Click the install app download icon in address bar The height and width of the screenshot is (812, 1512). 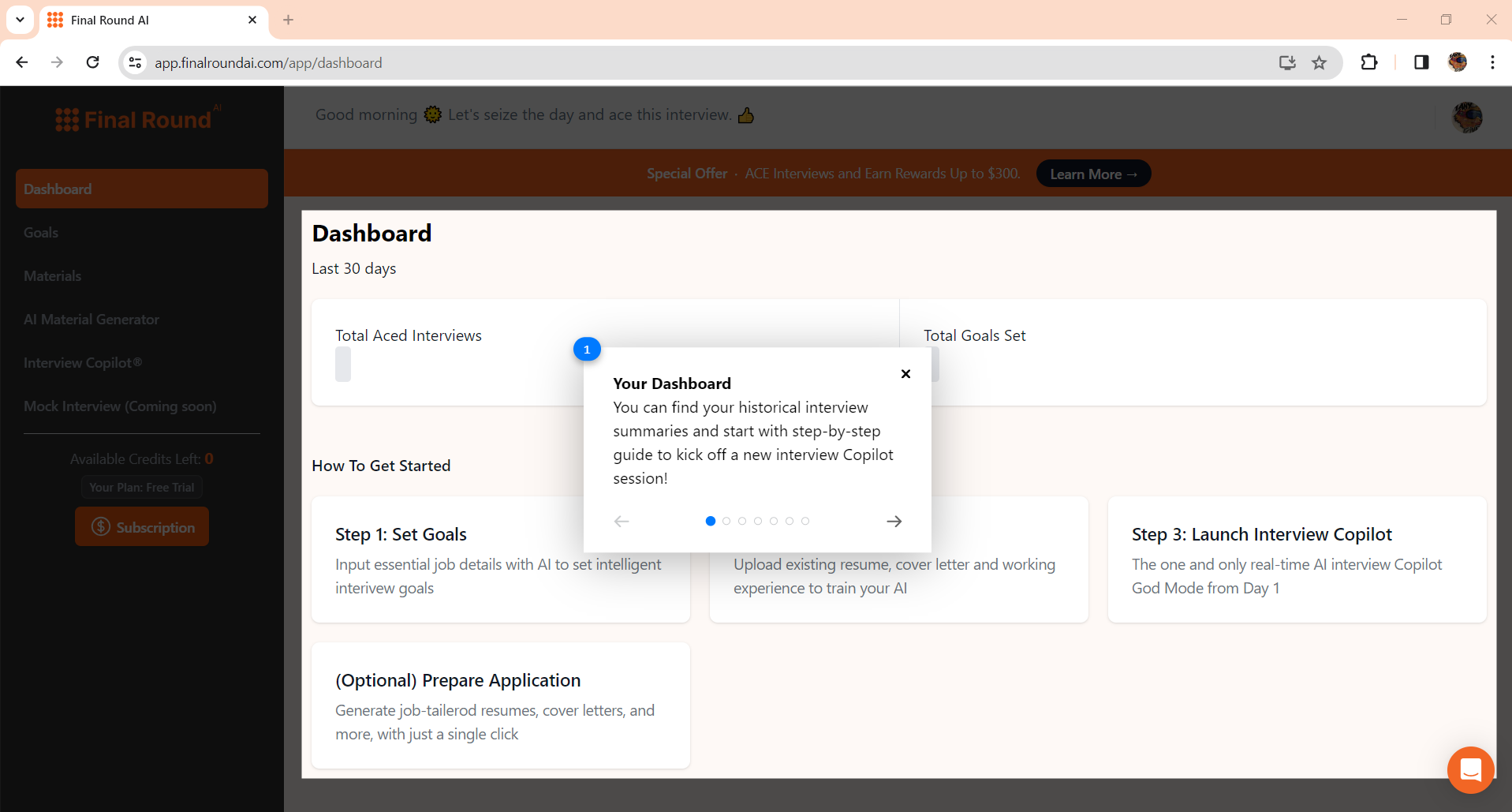coord(1287,62)
